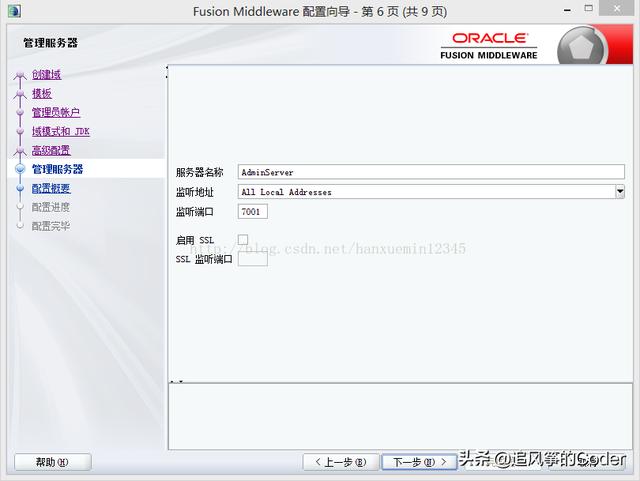640x481 pixels.
Task: Select the 管理服务器 step in sidebar
Action: pyautogui.click(x=58, y=169)
